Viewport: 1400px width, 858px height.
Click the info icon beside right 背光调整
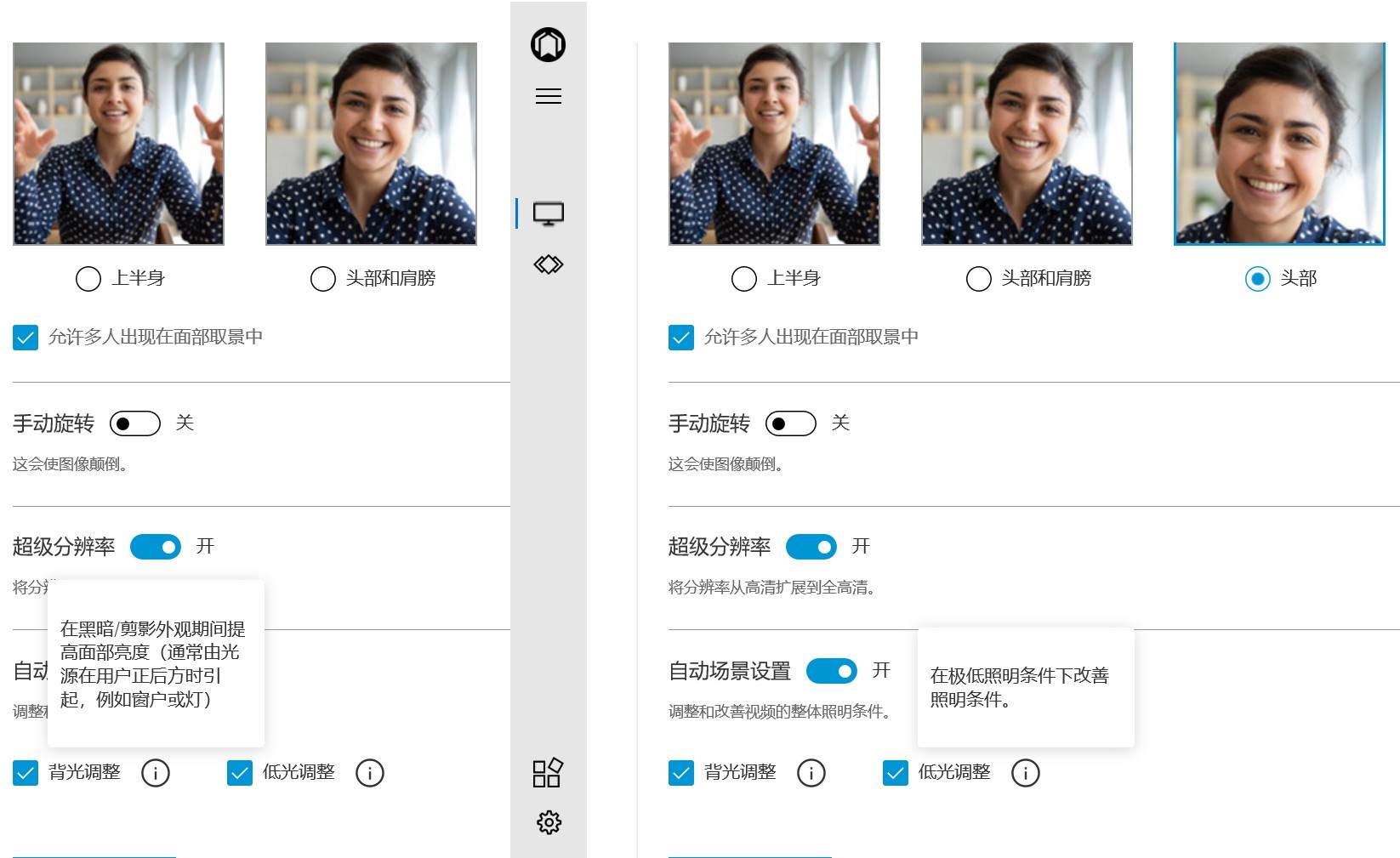pos(812,773)
